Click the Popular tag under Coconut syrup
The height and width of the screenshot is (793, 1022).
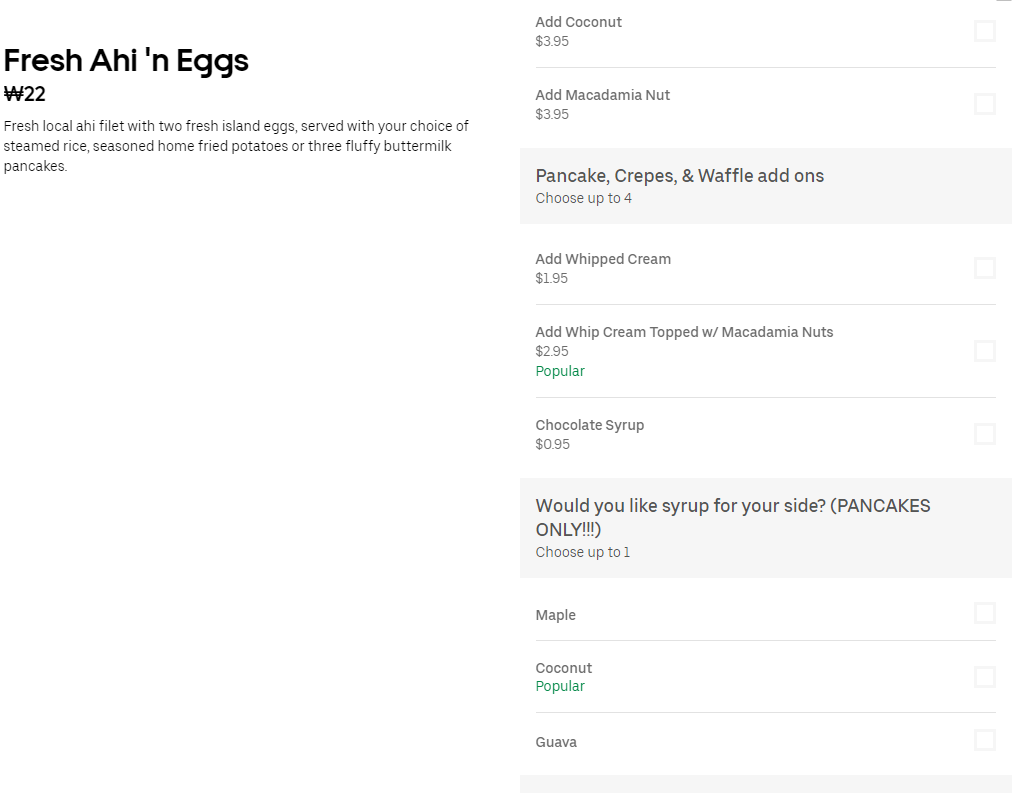click(x=560, y=686)
